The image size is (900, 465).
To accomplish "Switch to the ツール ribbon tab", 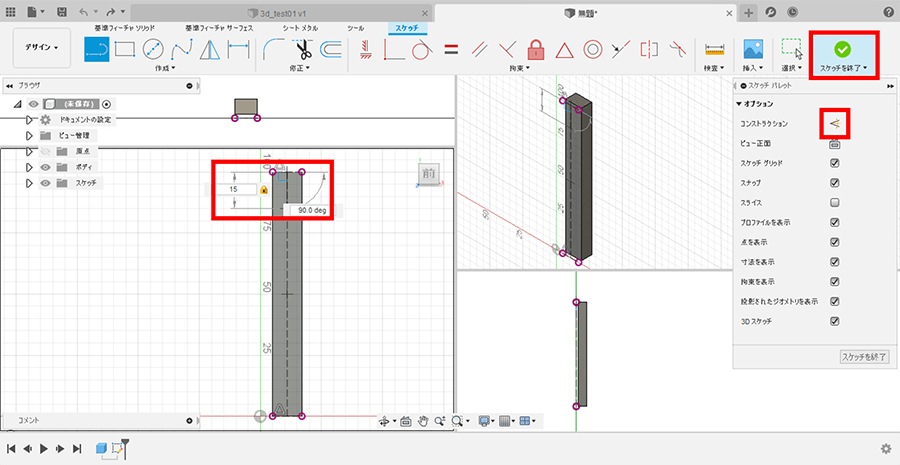I will point(355,29).
